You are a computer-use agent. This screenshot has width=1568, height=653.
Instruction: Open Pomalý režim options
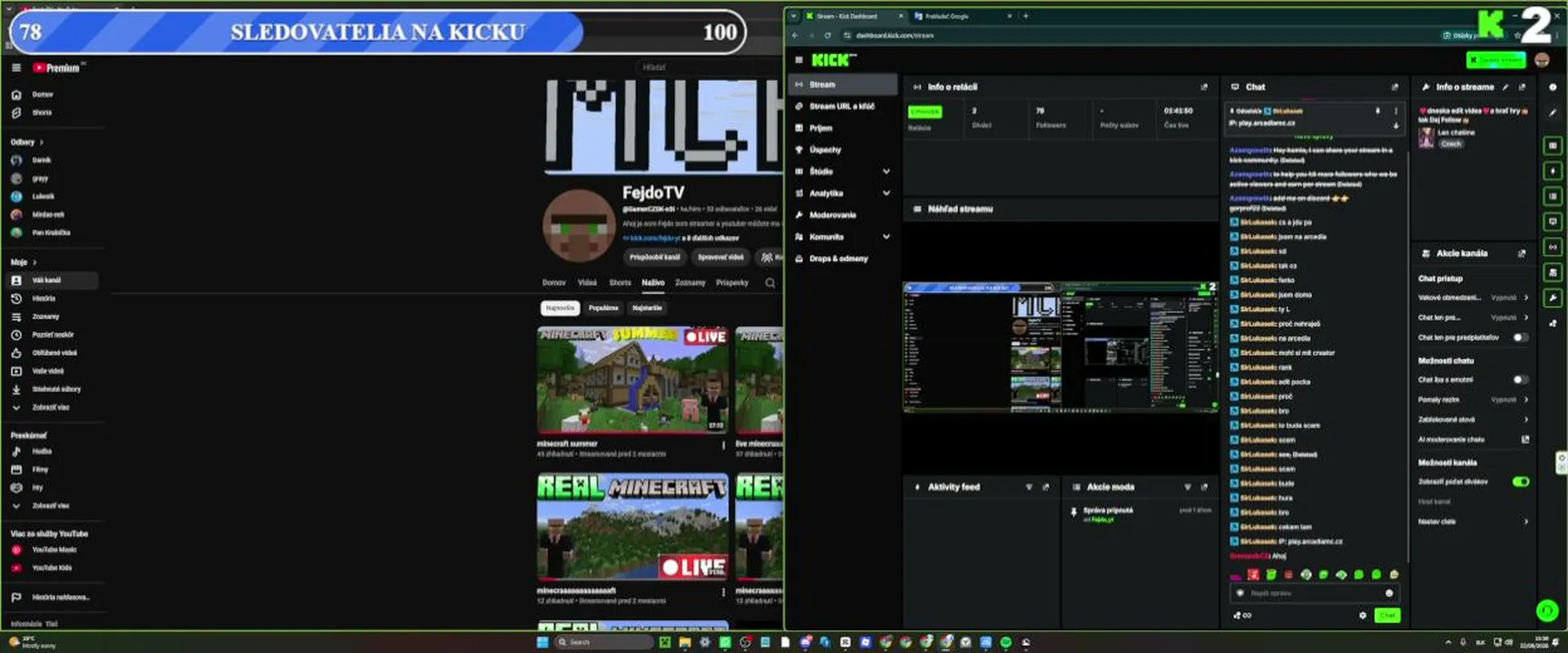pos(1473,400)
